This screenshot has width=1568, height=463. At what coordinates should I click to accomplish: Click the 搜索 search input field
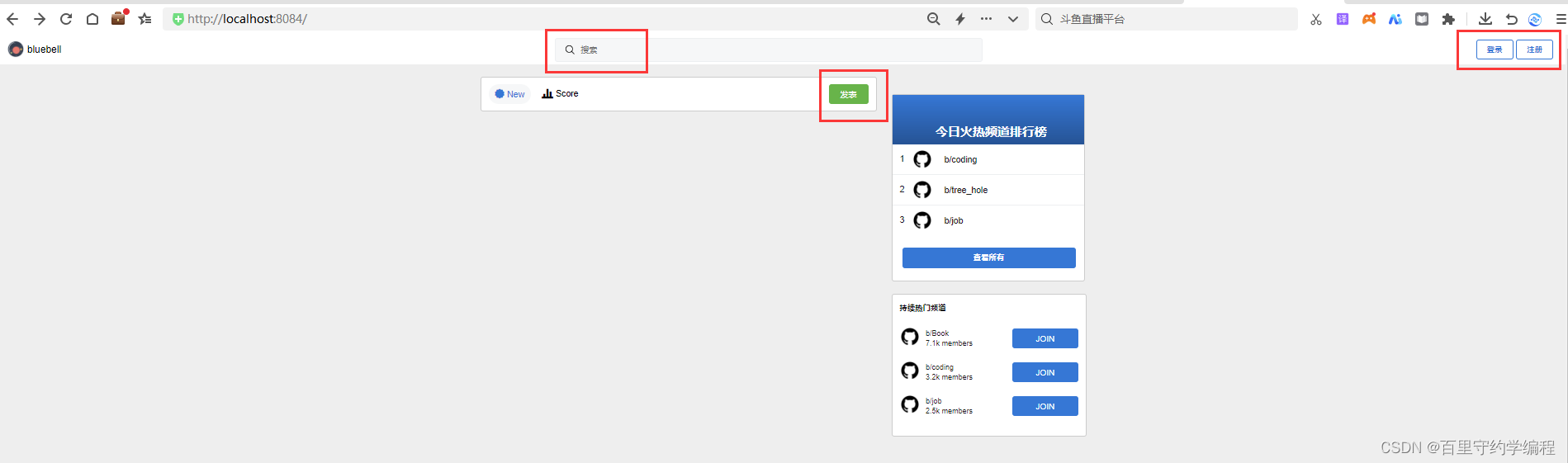point(768,50)
